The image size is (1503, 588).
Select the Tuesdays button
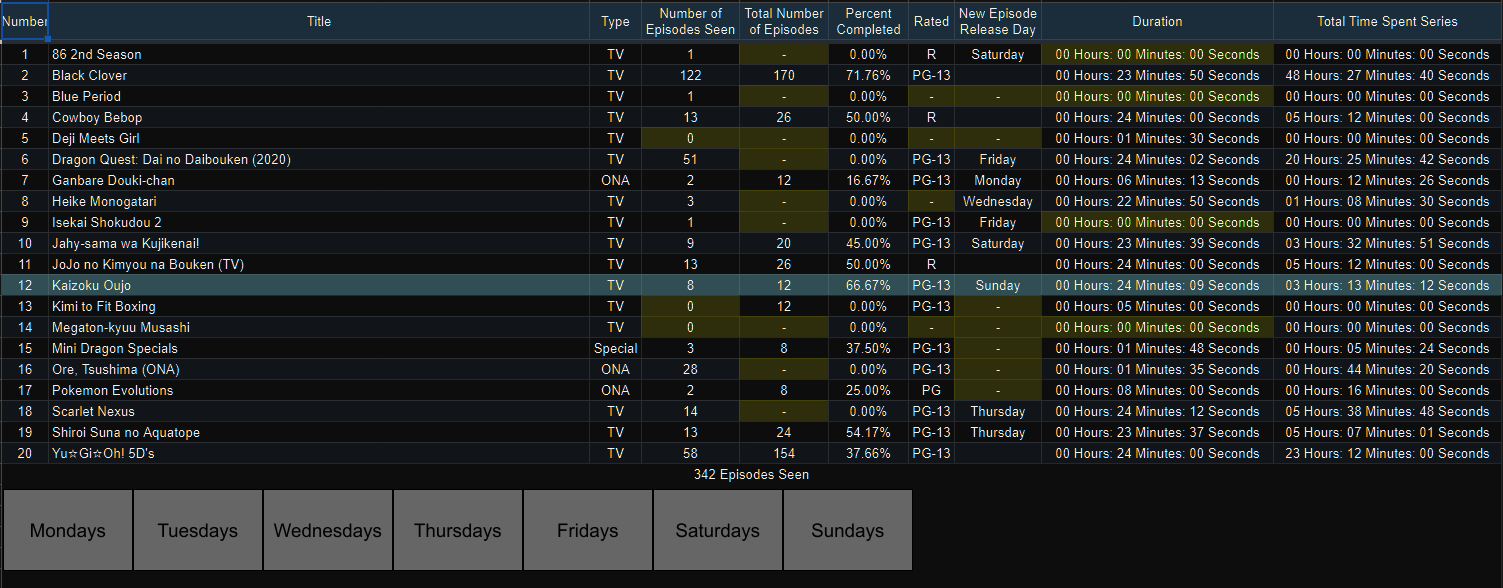(x=198, y=530)
